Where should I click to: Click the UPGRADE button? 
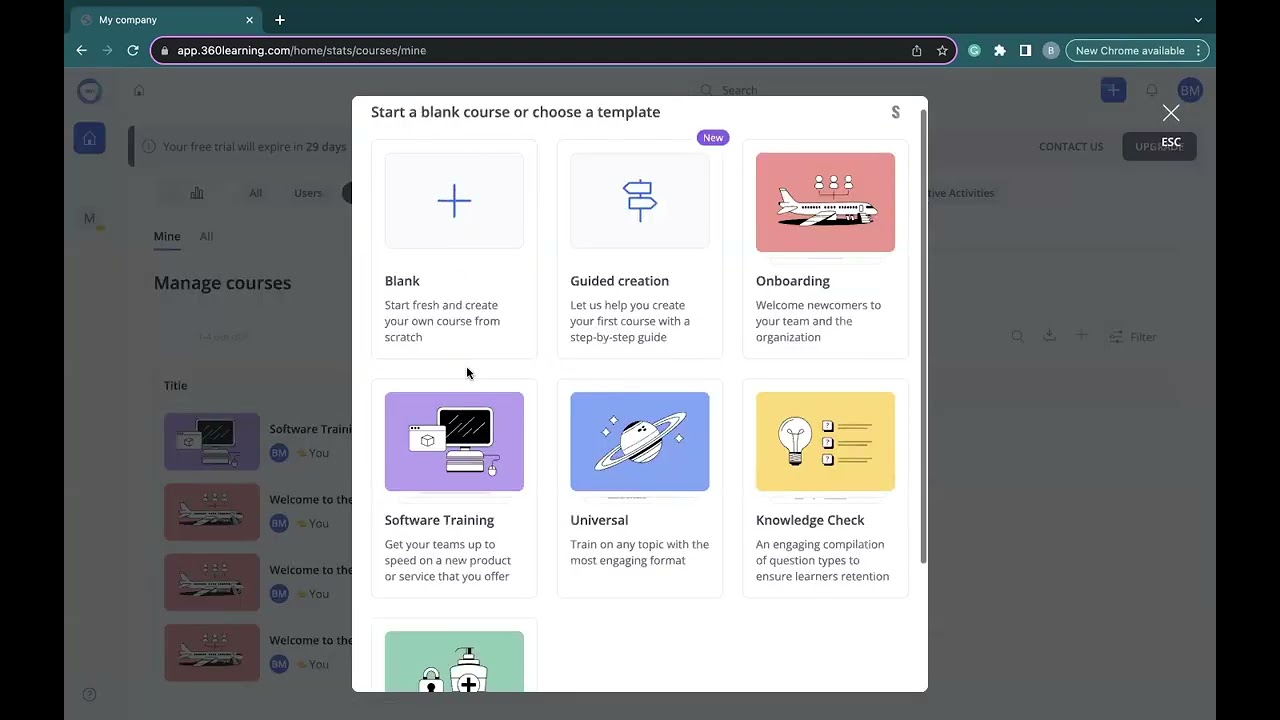tap(1159, 147)
